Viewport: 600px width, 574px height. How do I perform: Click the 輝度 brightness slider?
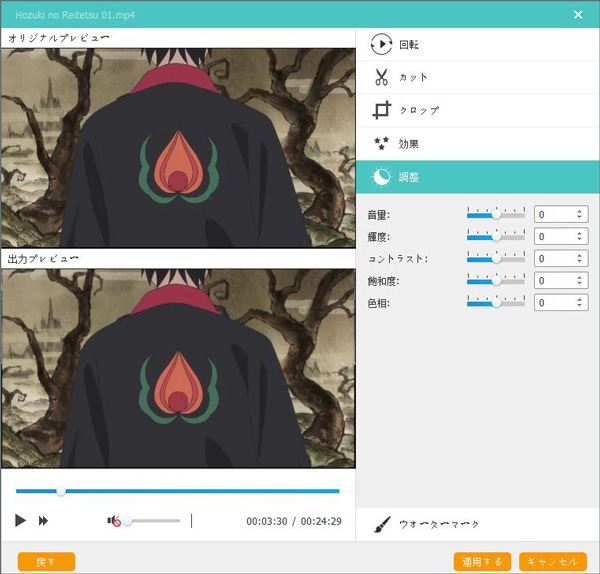click(496, 236)
